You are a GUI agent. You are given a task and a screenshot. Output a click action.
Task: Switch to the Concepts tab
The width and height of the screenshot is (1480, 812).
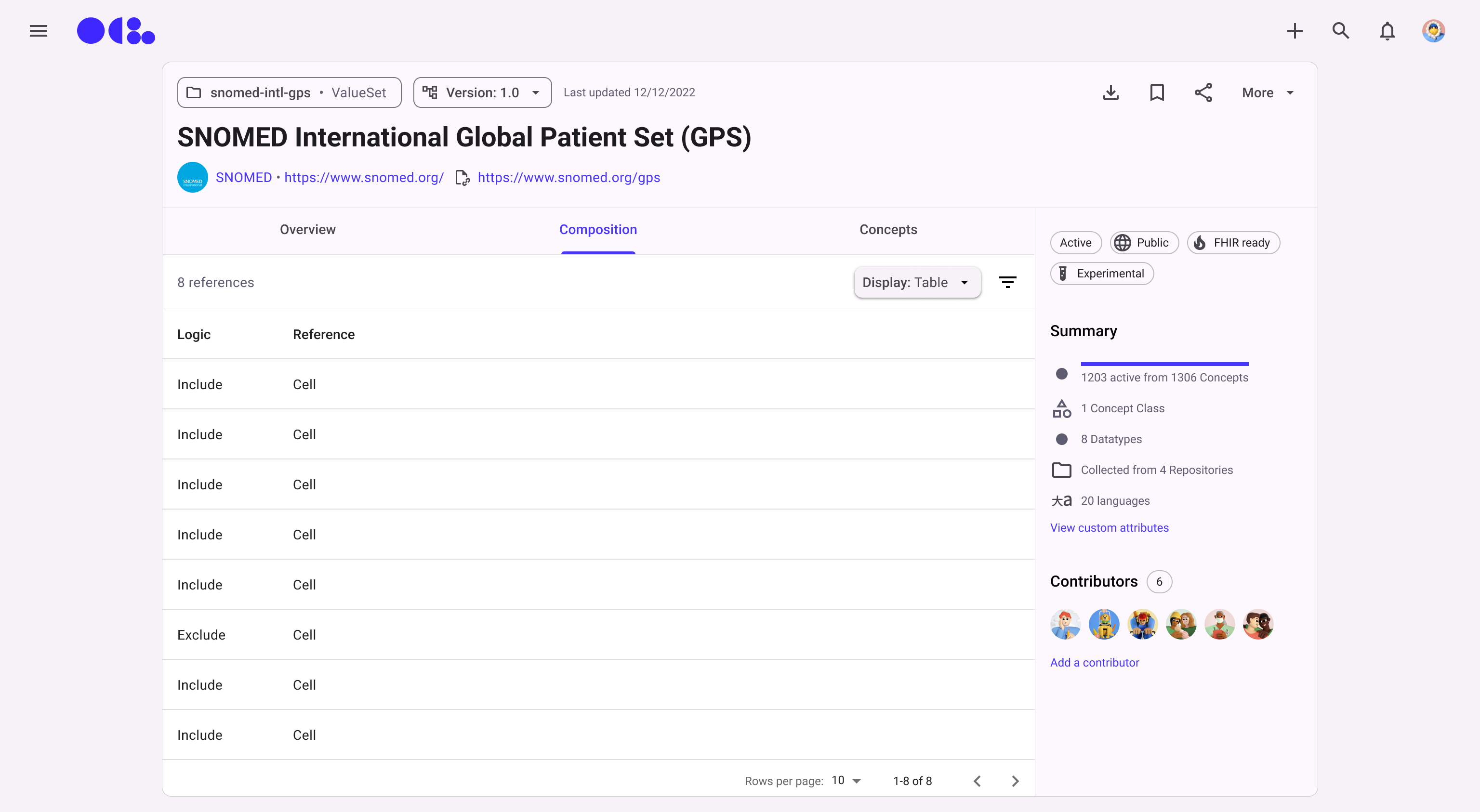point(887,230)
